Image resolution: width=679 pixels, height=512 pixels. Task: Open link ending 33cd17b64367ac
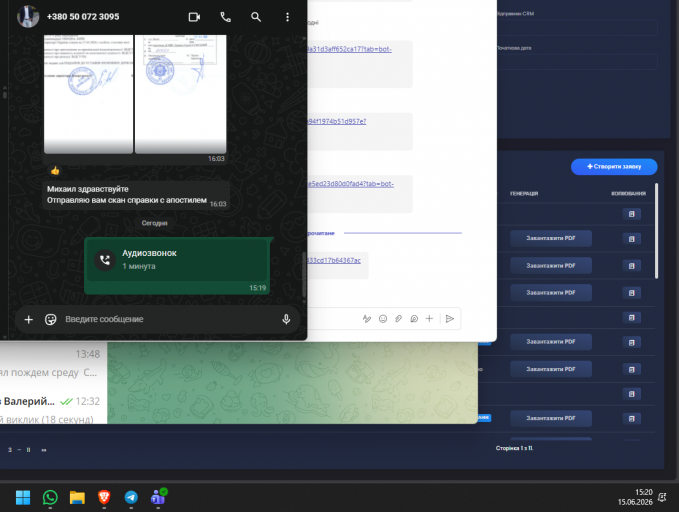(x=333, y=260)
